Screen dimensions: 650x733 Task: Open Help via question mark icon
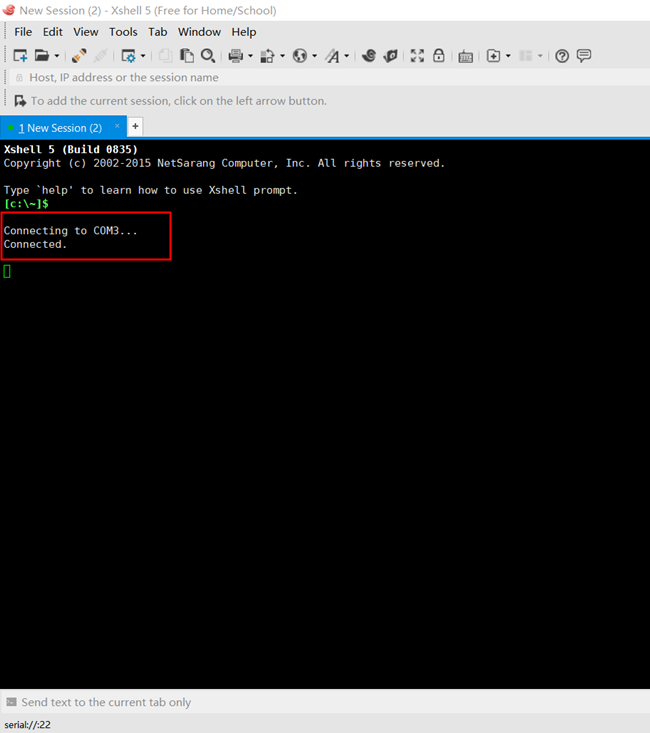[x=562, y=56]
